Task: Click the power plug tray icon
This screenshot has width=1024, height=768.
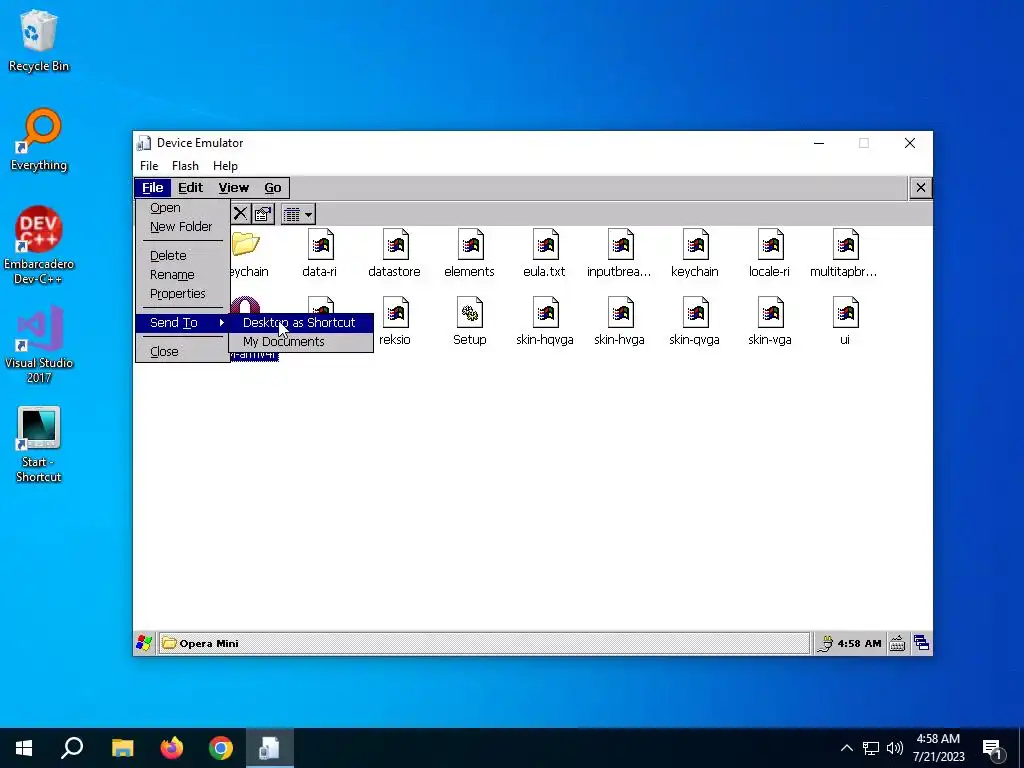Action: point(825,644)
